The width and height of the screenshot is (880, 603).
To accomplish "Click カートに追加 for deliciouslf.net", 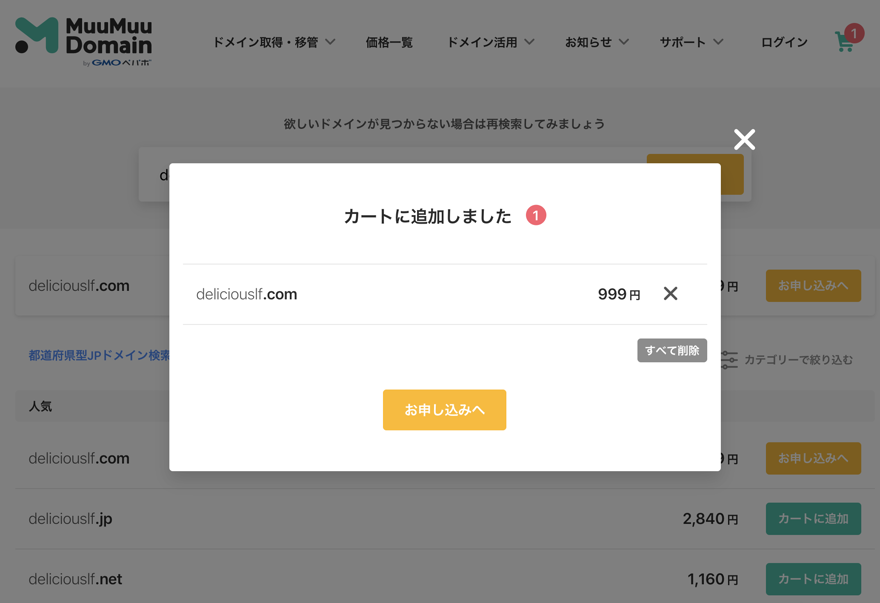I will (813, 578).
